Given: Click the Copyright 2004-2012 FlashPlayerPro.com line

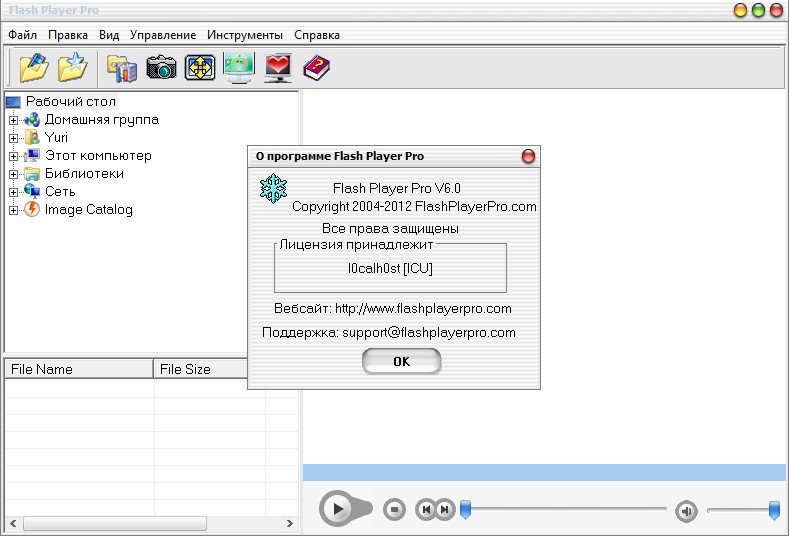Looking at the screenshot, I should 414,207.
